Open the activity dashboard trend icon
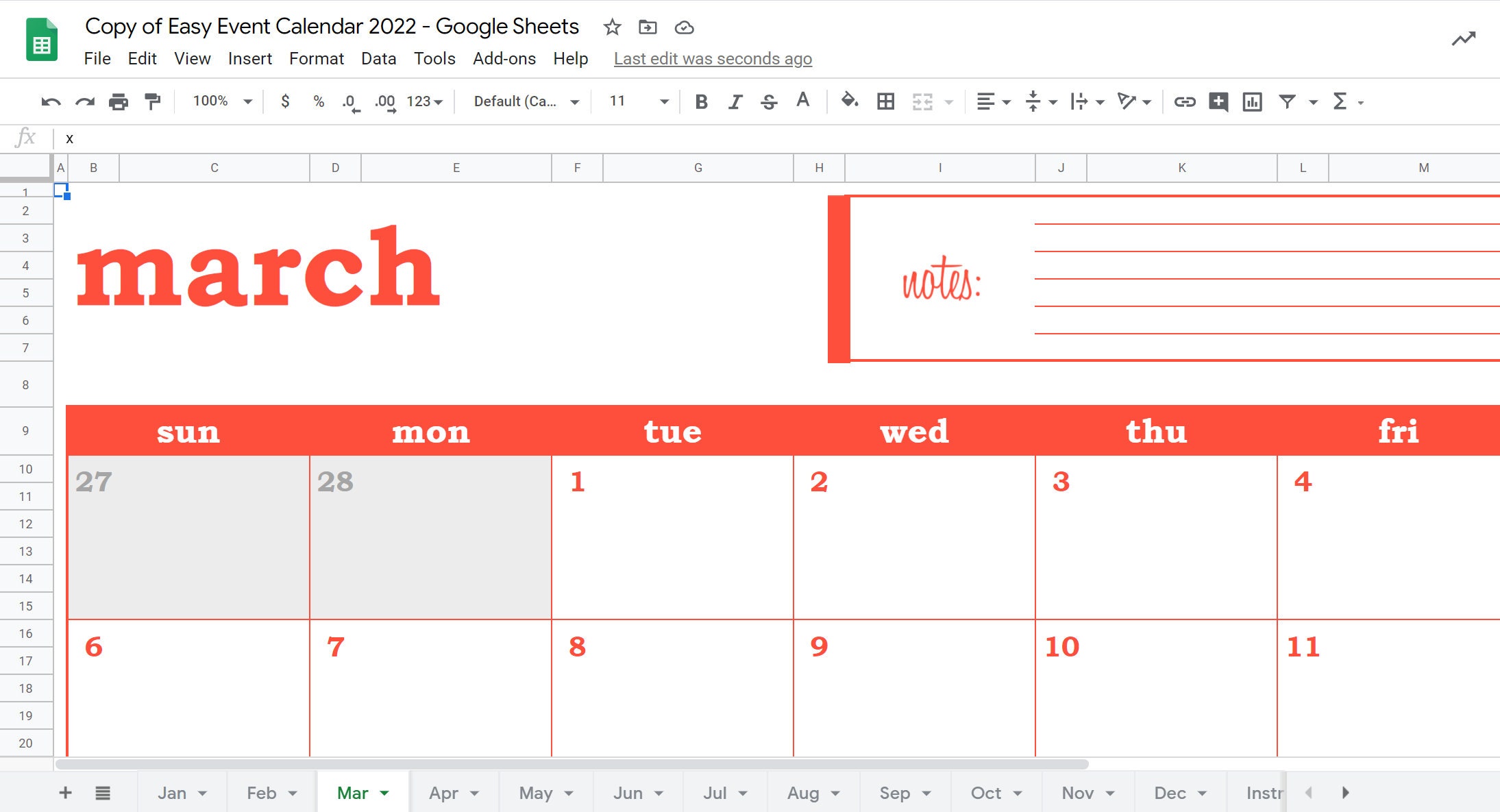This screenshot has height=812, width=1500. coord(1463,39)
